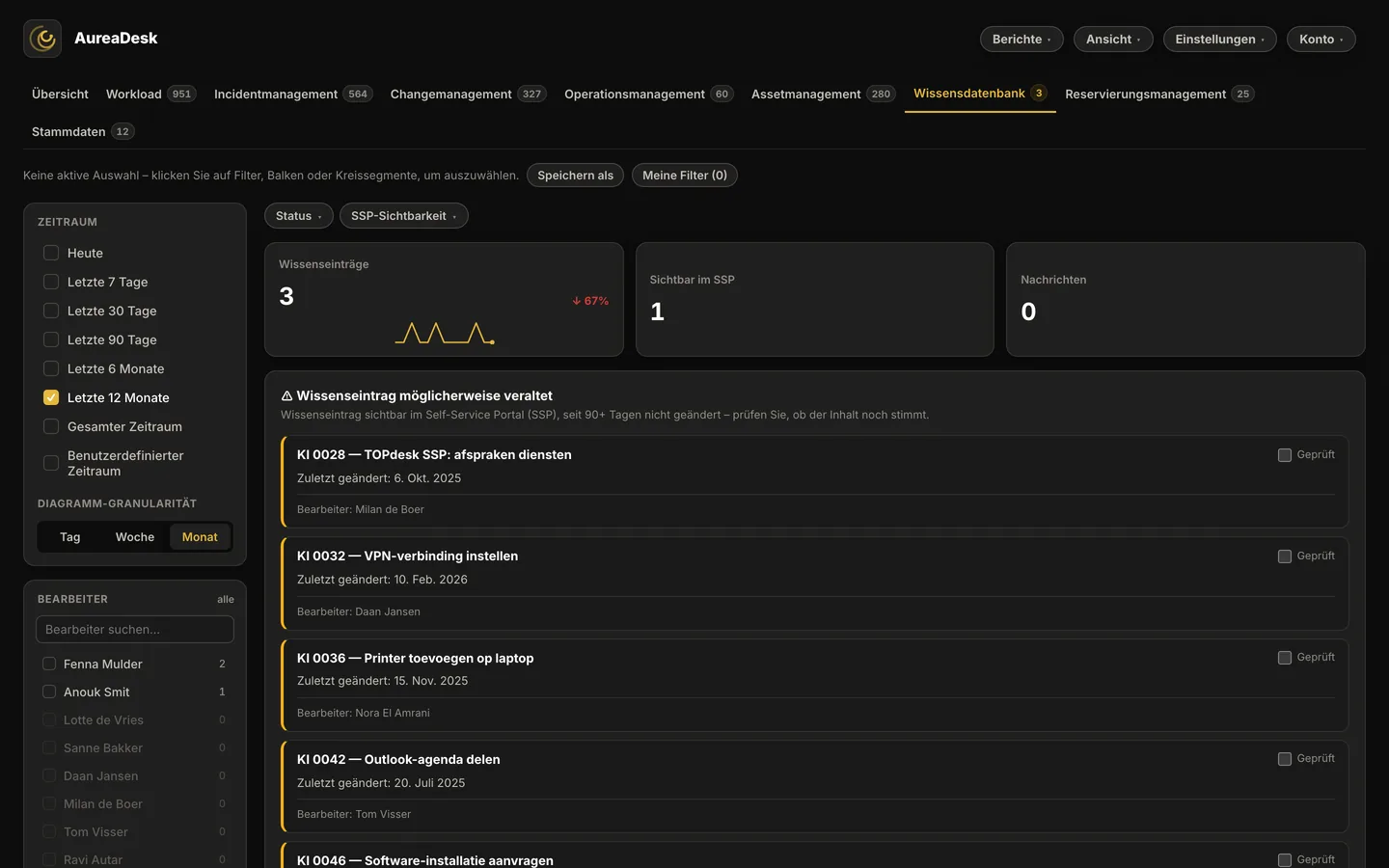Select the Sanne Bakker checkbox

click(49, 747)
